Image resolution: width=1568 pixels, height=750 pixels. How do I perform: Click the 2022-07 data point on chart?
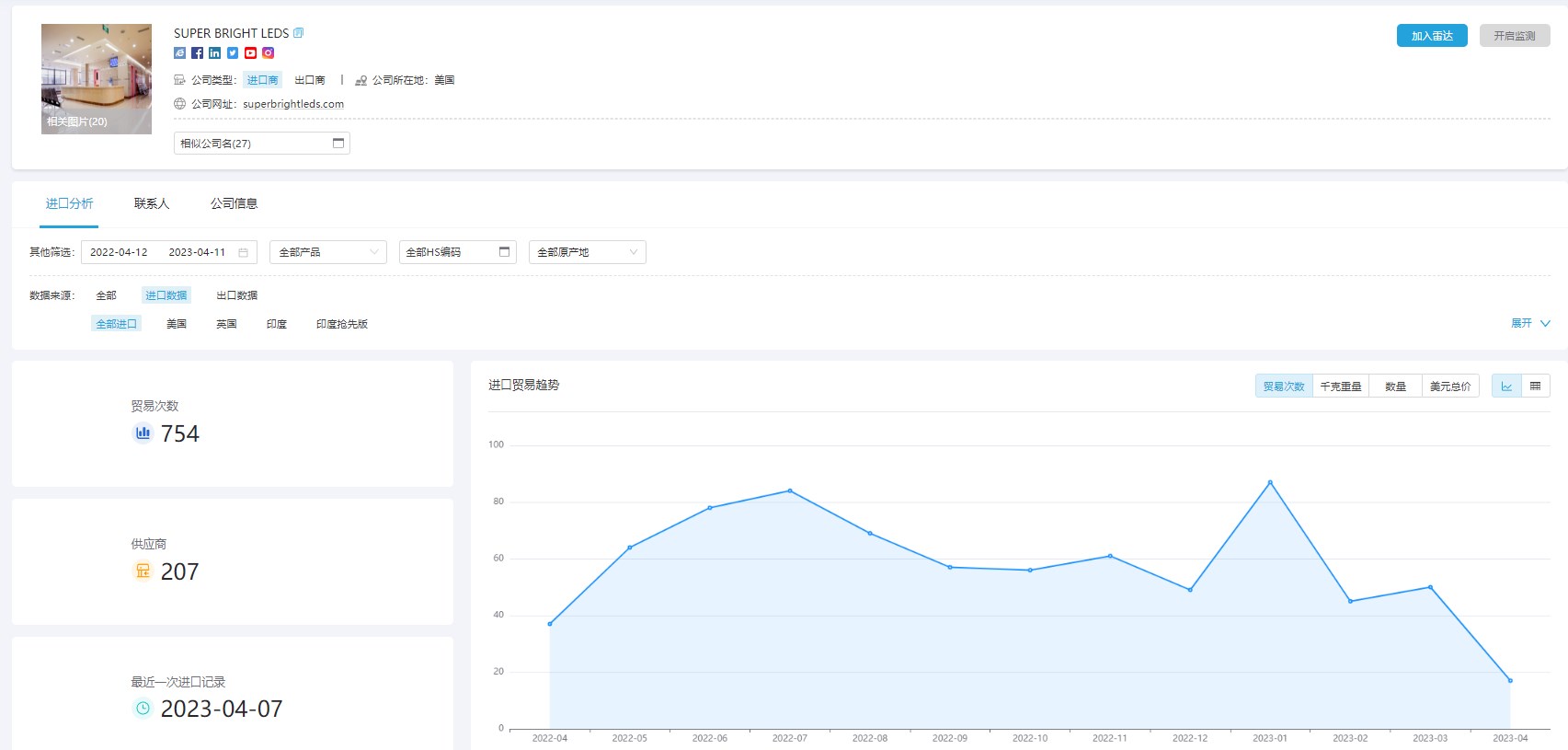coord(790,490)
